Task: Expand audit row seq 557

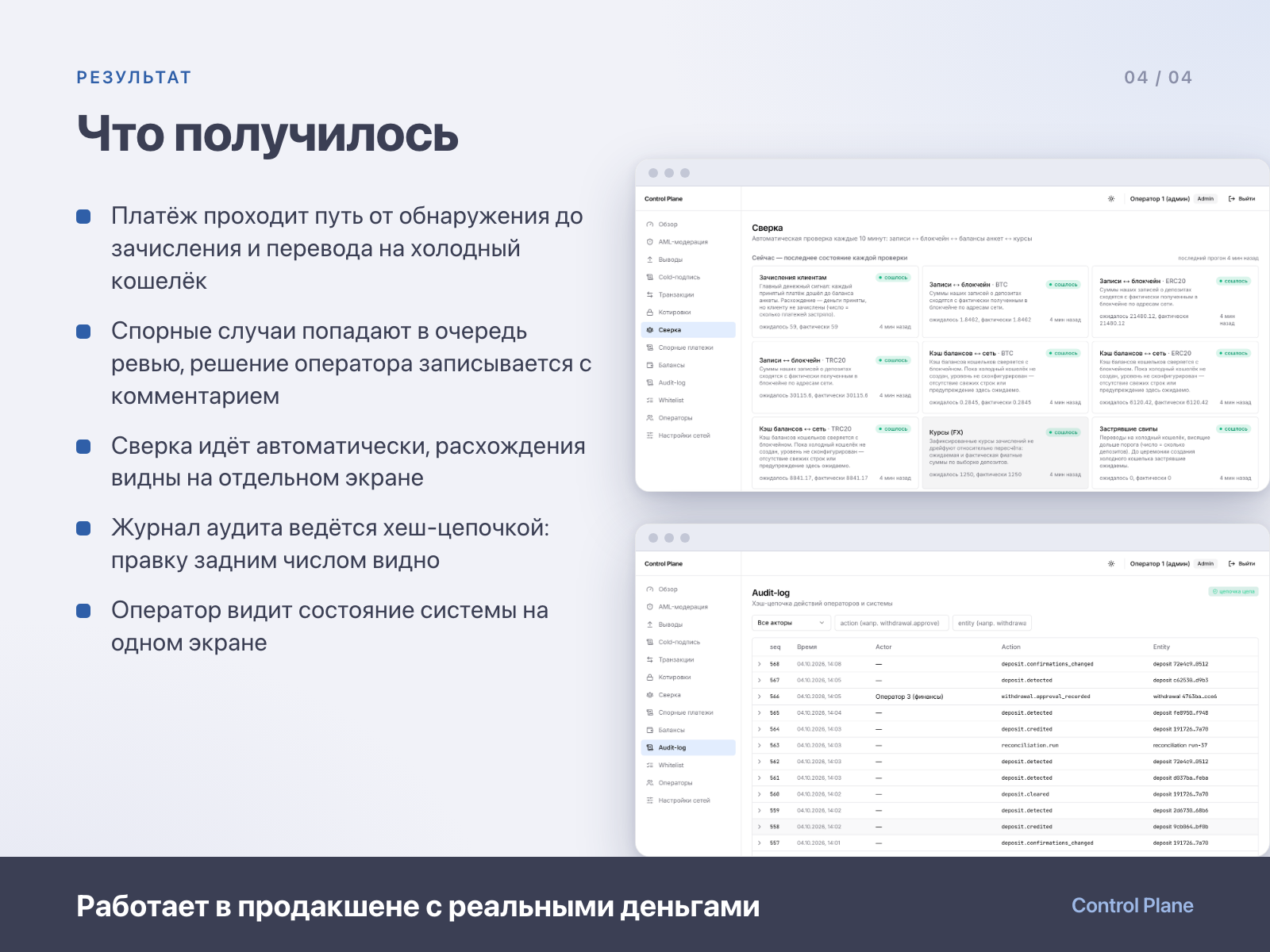Action: pyautogui.click(x=760, y=843)
